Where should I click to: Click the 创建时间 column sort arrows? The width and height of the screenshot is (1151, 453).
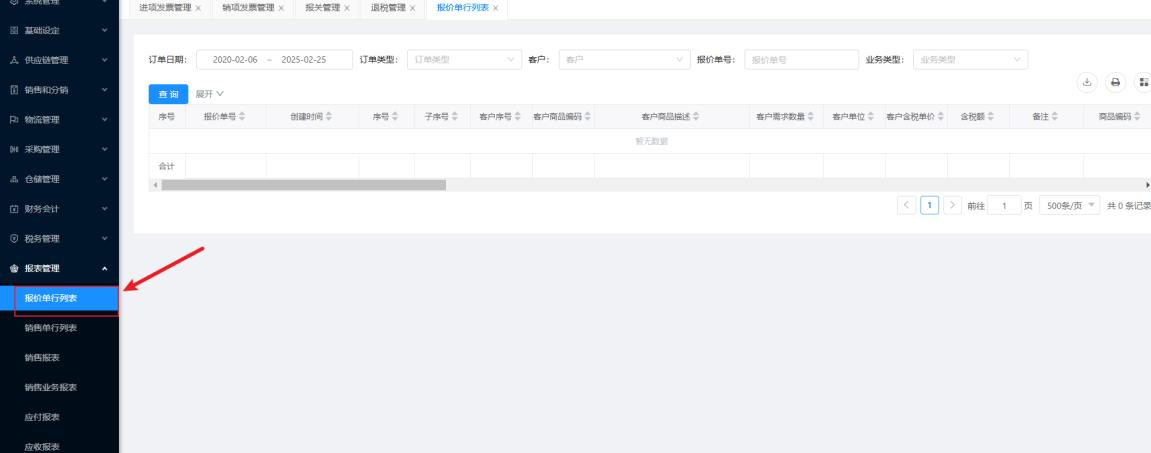tap(329, 117)
